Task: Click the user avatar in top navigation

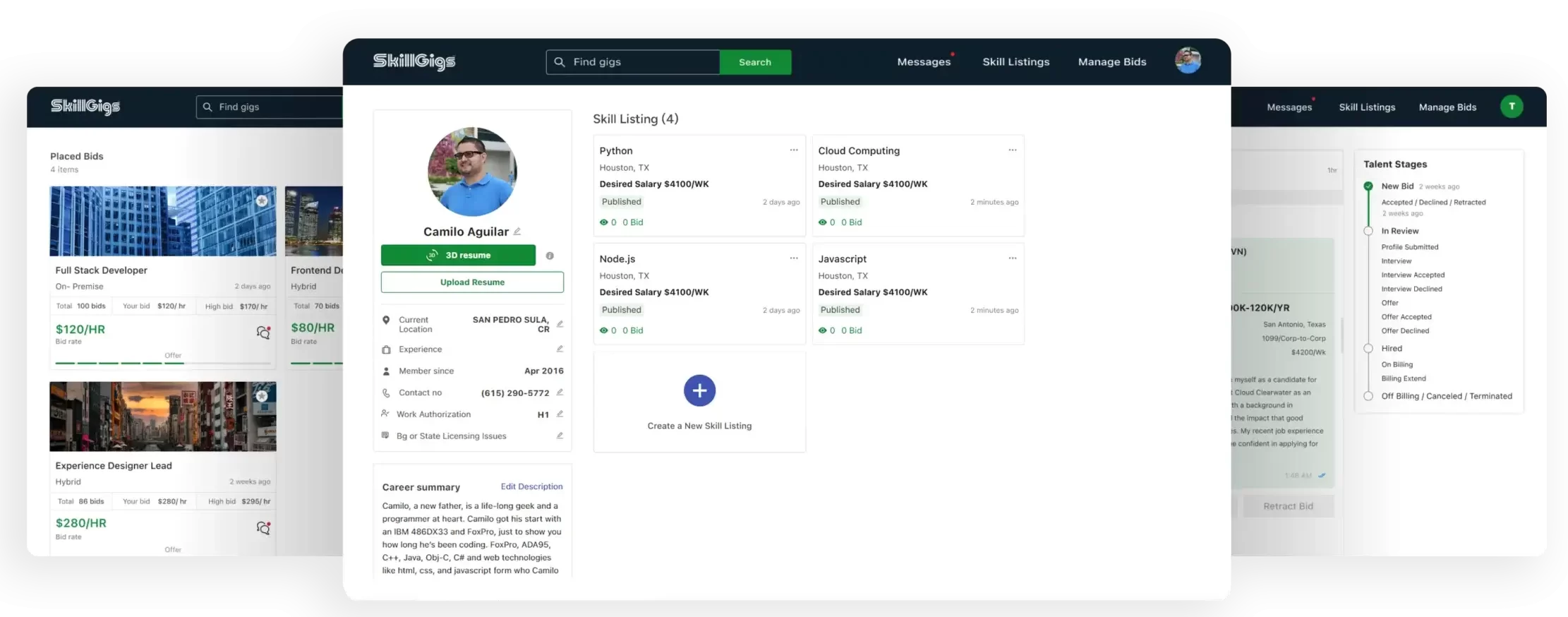Action: pyautogui.click(x=1188, y=61)
